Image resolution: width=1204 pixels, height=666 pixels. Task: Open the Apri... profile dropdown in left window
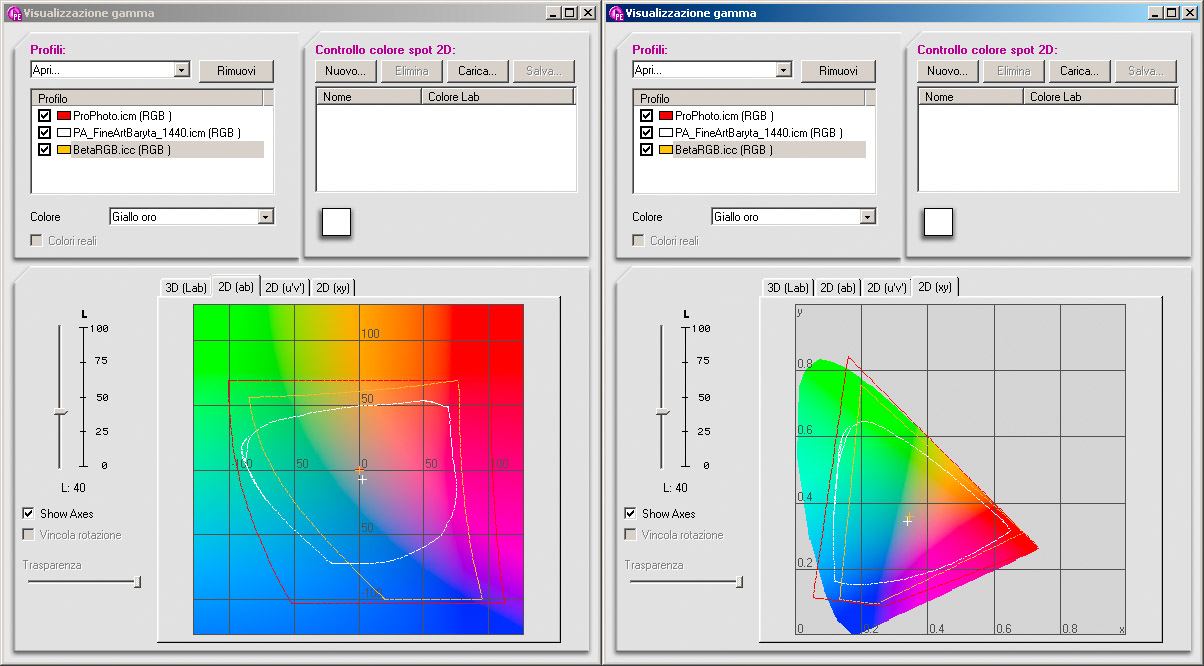pyautogui.click(x=181, y=70)
